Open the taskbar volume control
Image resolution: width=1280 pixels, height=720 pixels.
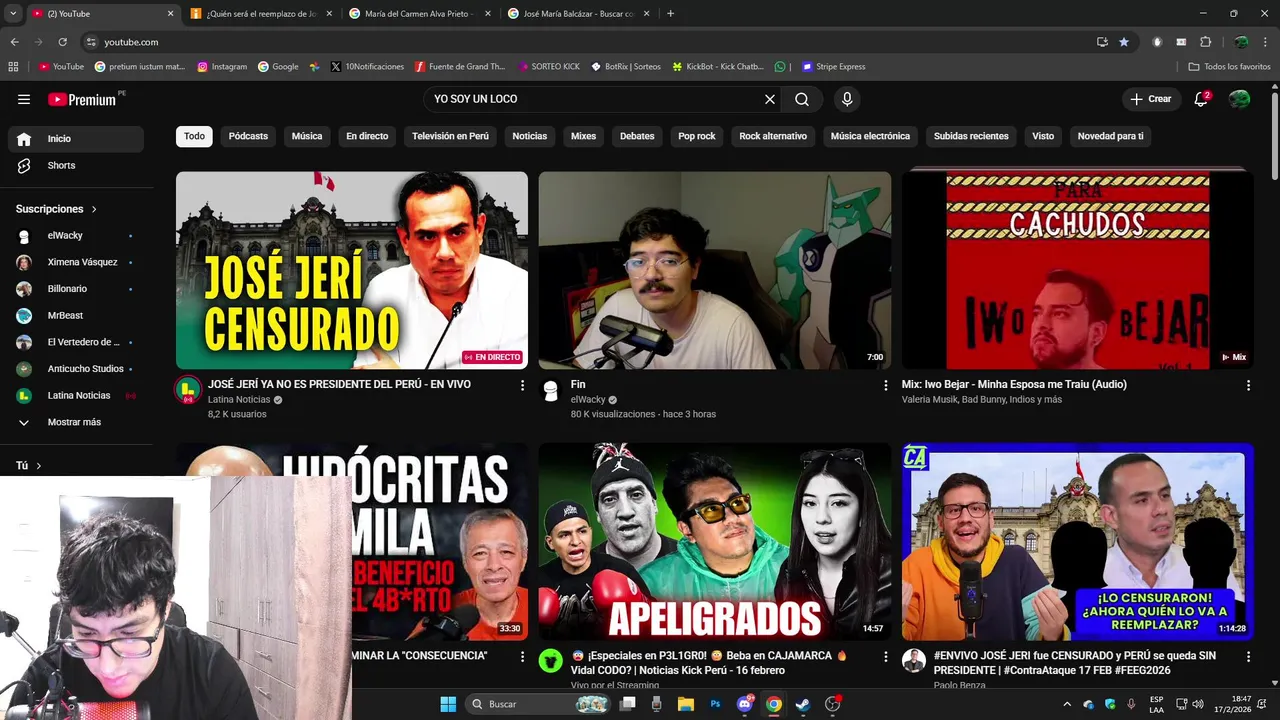tap(1198, 704)
